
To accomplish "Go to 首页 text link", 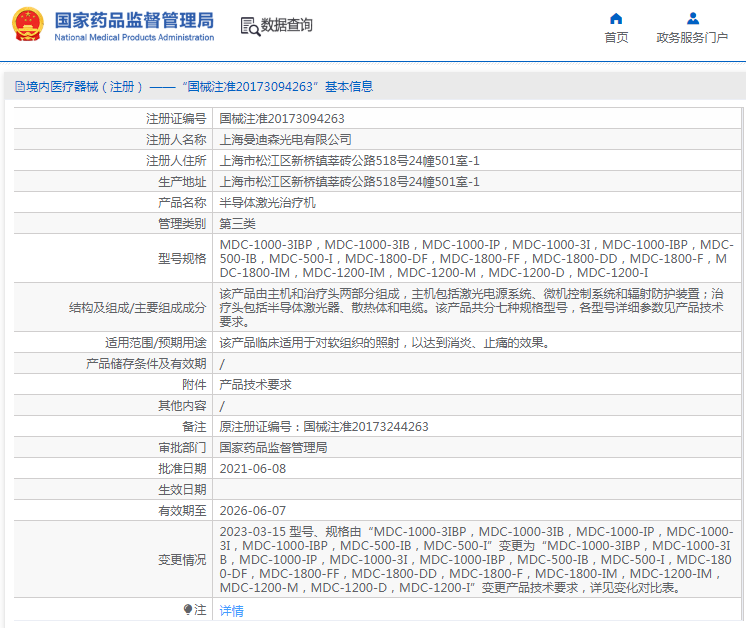I will 616,38.
